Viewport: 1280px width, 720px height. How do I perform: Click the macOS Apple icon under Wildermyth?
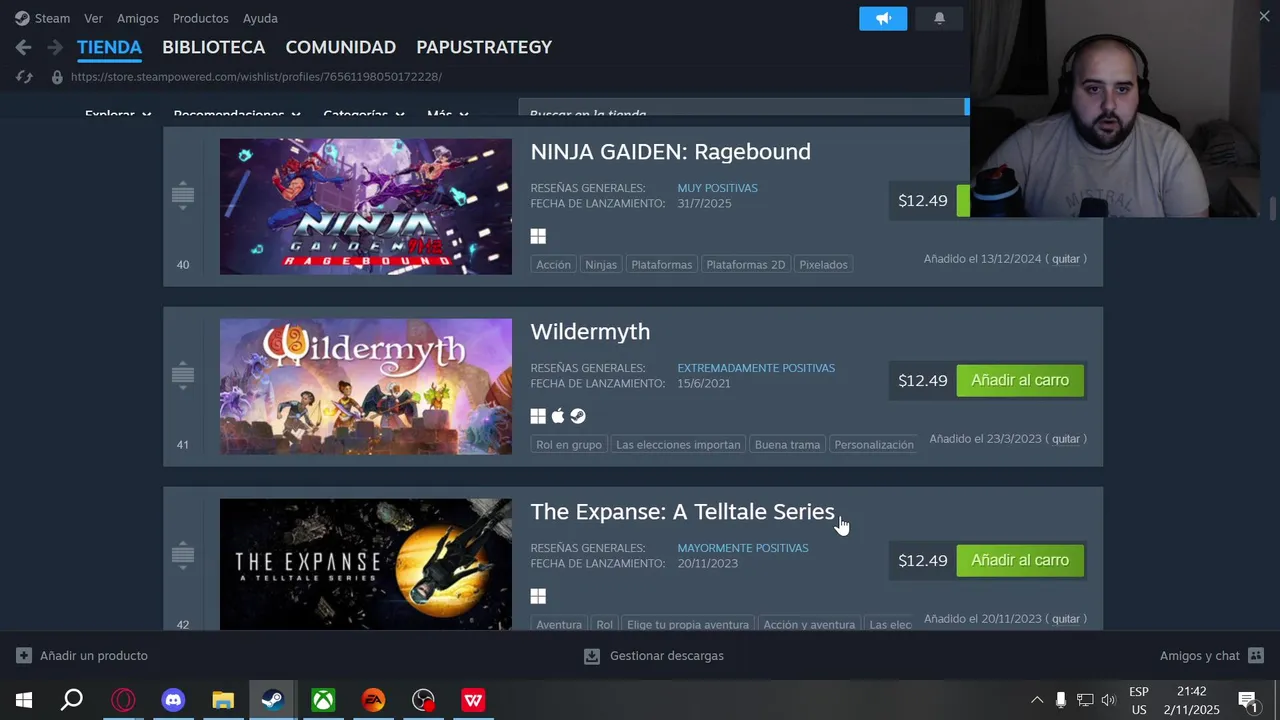click(x=558, y=416)
